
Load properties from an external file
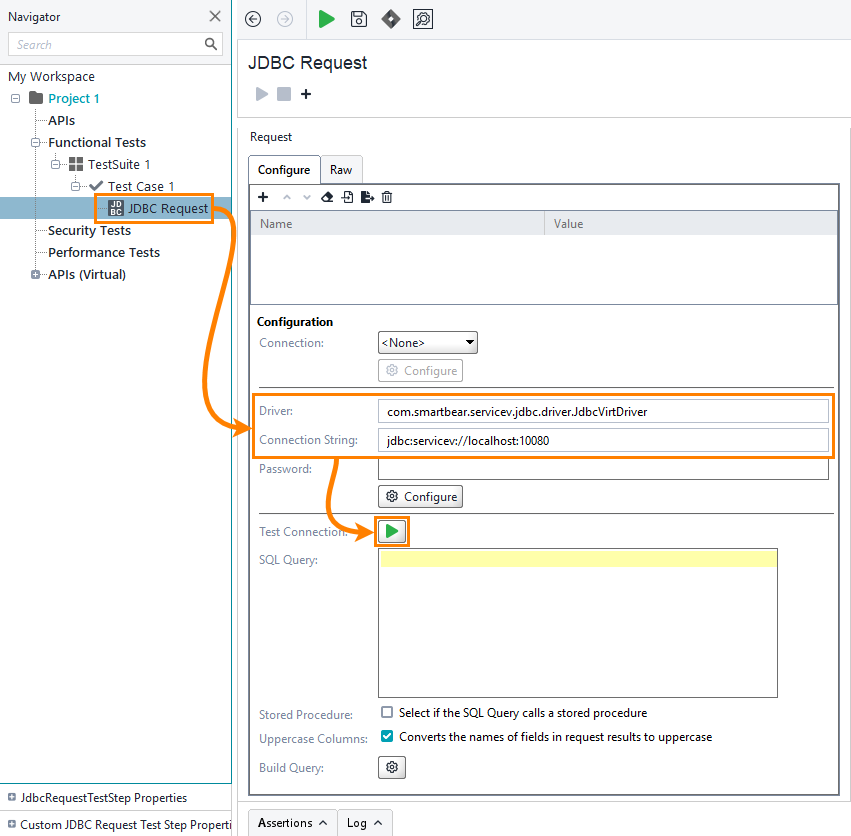346,197
